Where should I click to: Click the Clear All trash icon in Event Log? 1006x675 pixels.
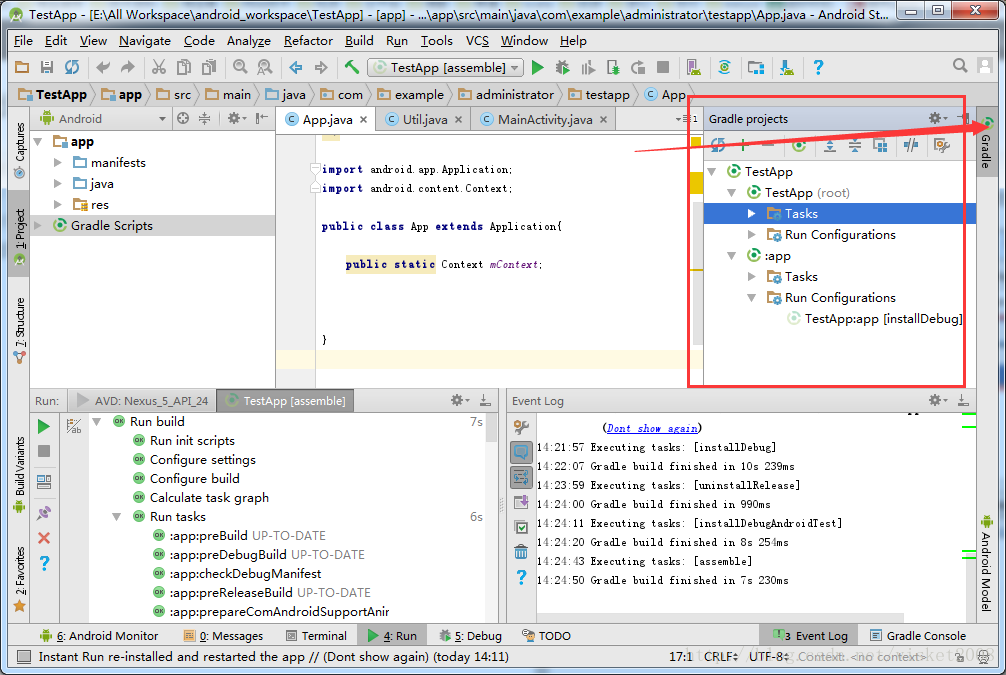coord(521,552)
